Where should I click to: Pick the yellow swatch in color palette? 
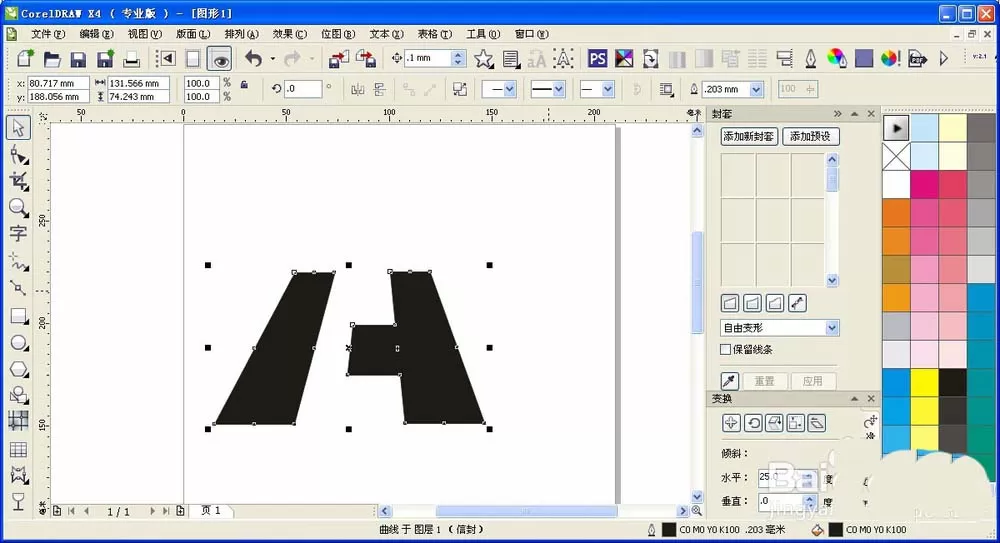924,383
